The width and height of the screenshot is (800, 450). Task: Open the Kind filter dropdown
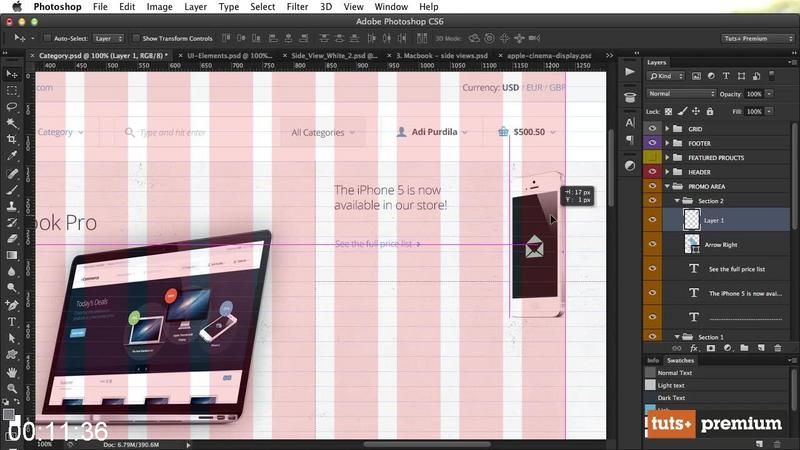[x=666, y=76]
